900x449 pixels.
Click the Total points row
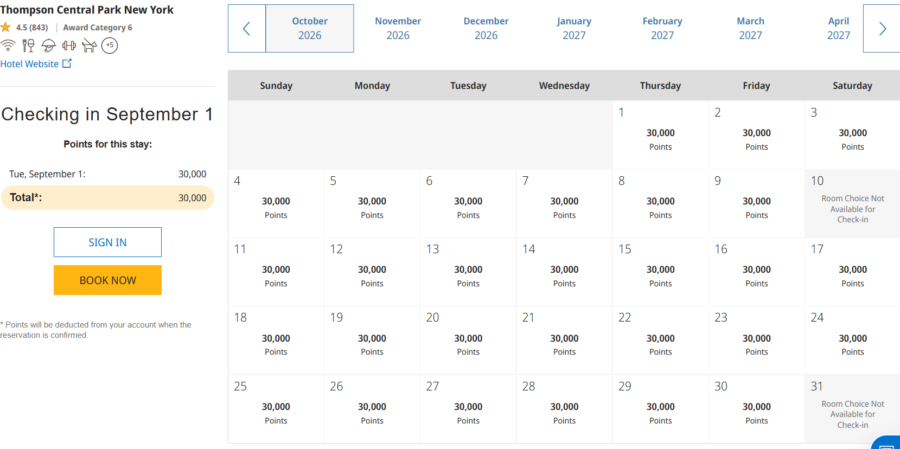coord(108,198)
